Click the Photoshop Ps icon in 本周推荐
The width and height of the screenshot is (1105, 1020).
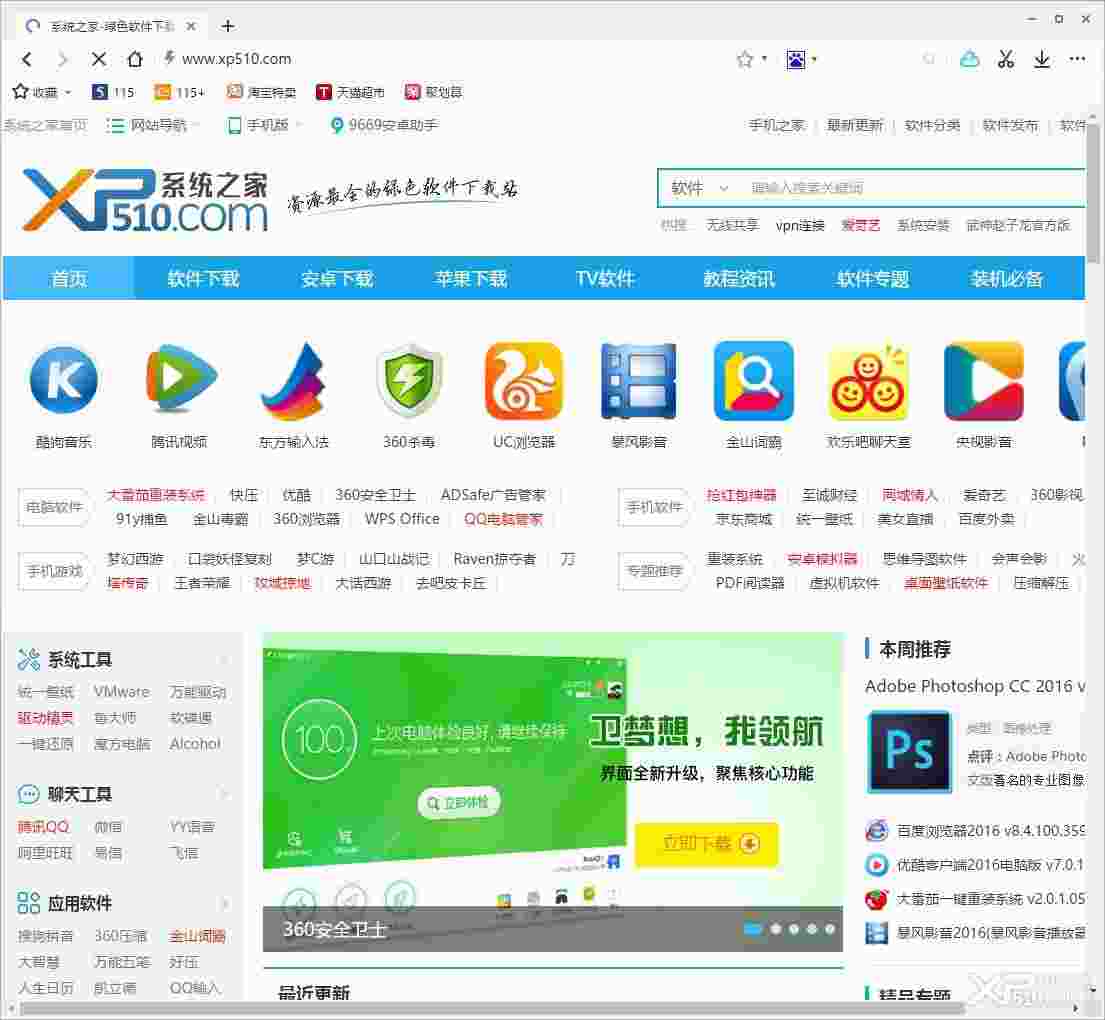909,751
